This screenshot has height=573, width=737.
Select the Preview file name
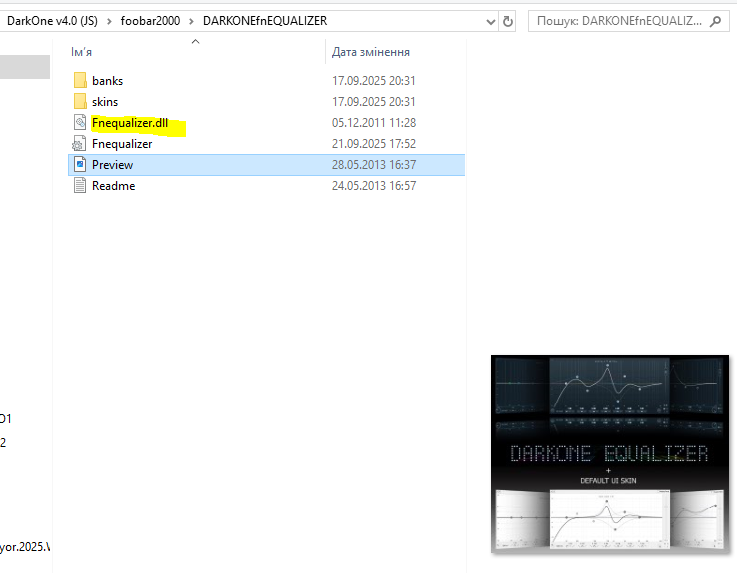(x=113, y=165)
